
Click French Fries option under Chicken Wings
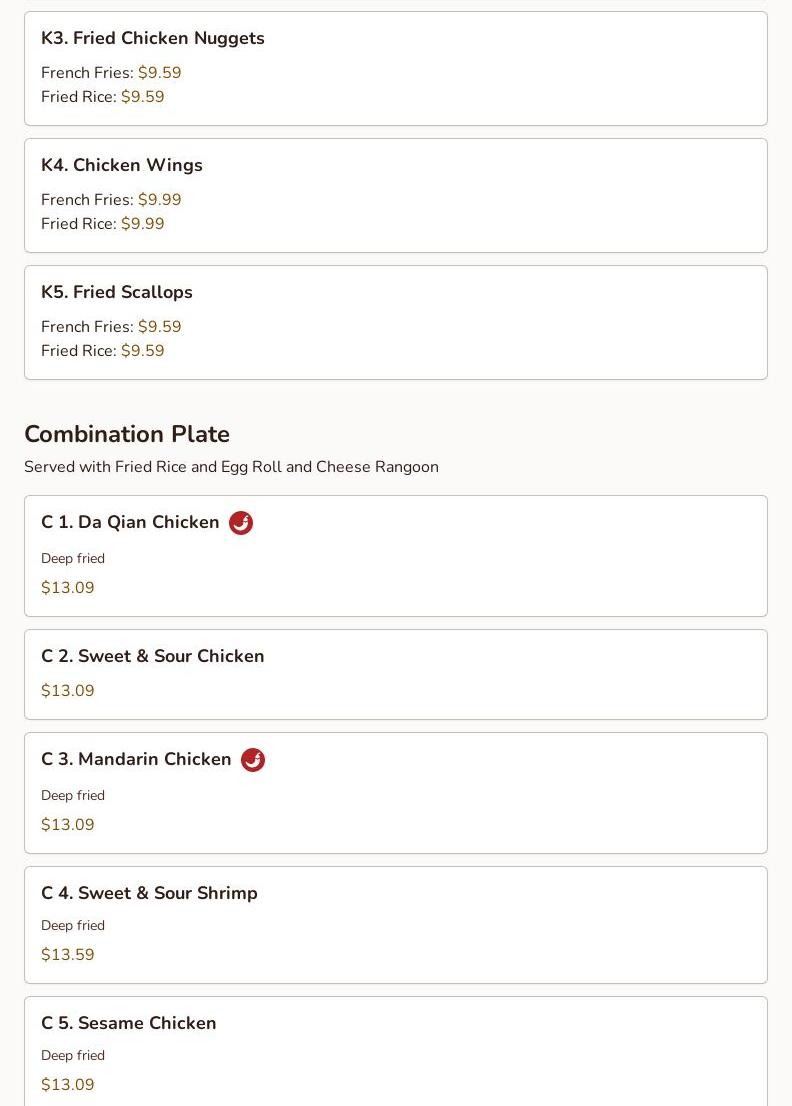pyautogui.click(x=87, y=200)
